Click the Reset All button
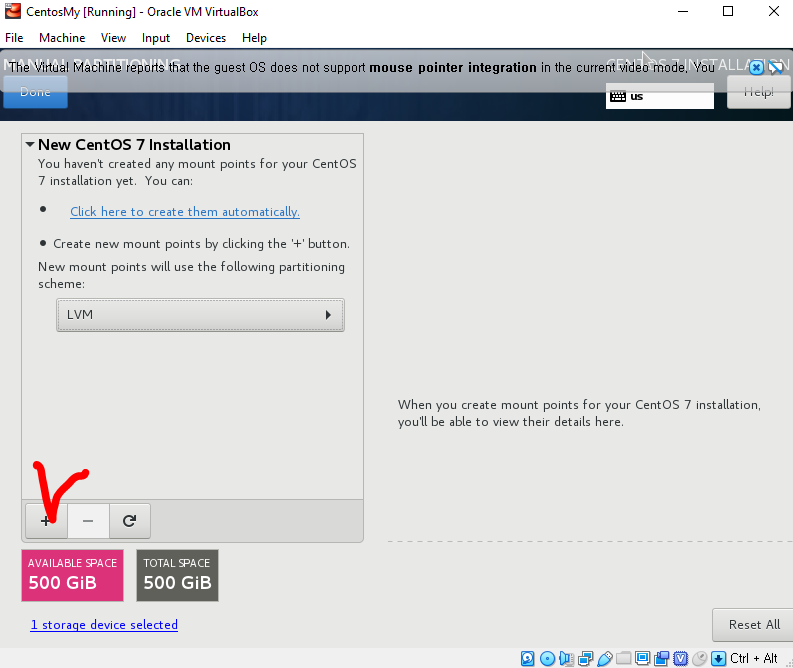 (754, 625)
